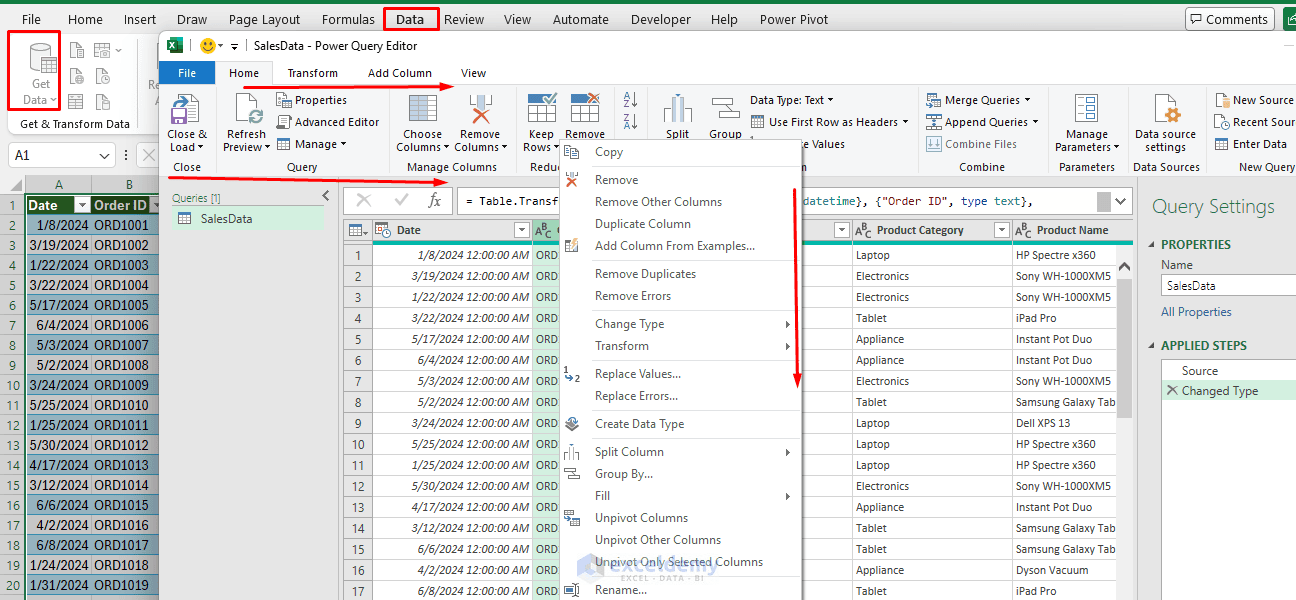This screenshot has height=600, width=1296.
Task: Click the Comments button in Excel
Action: 1228,19
